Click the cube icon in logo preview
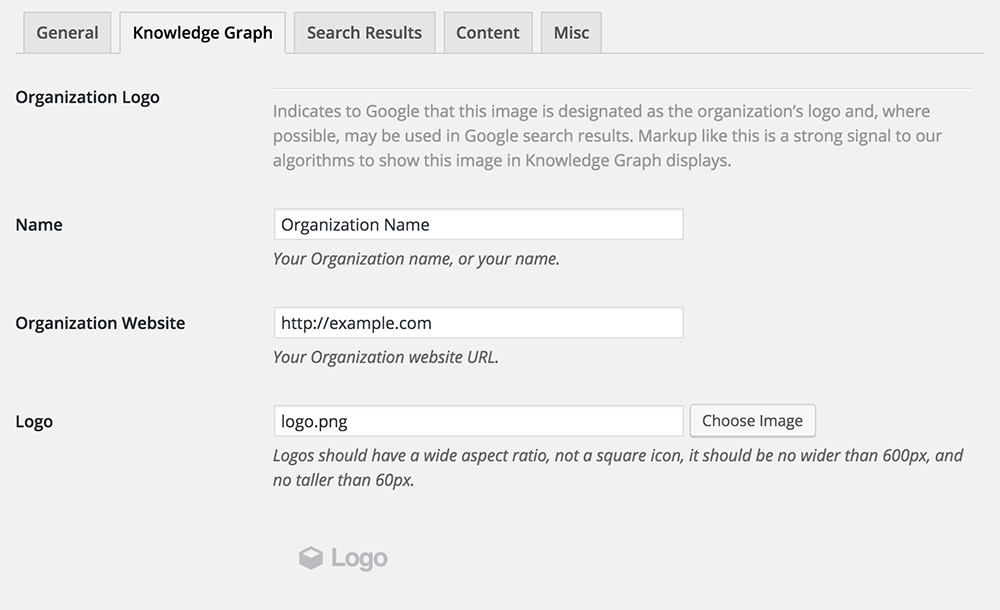Image resolution: width=1000 pixels, height=610 pixels. [311, 558]
